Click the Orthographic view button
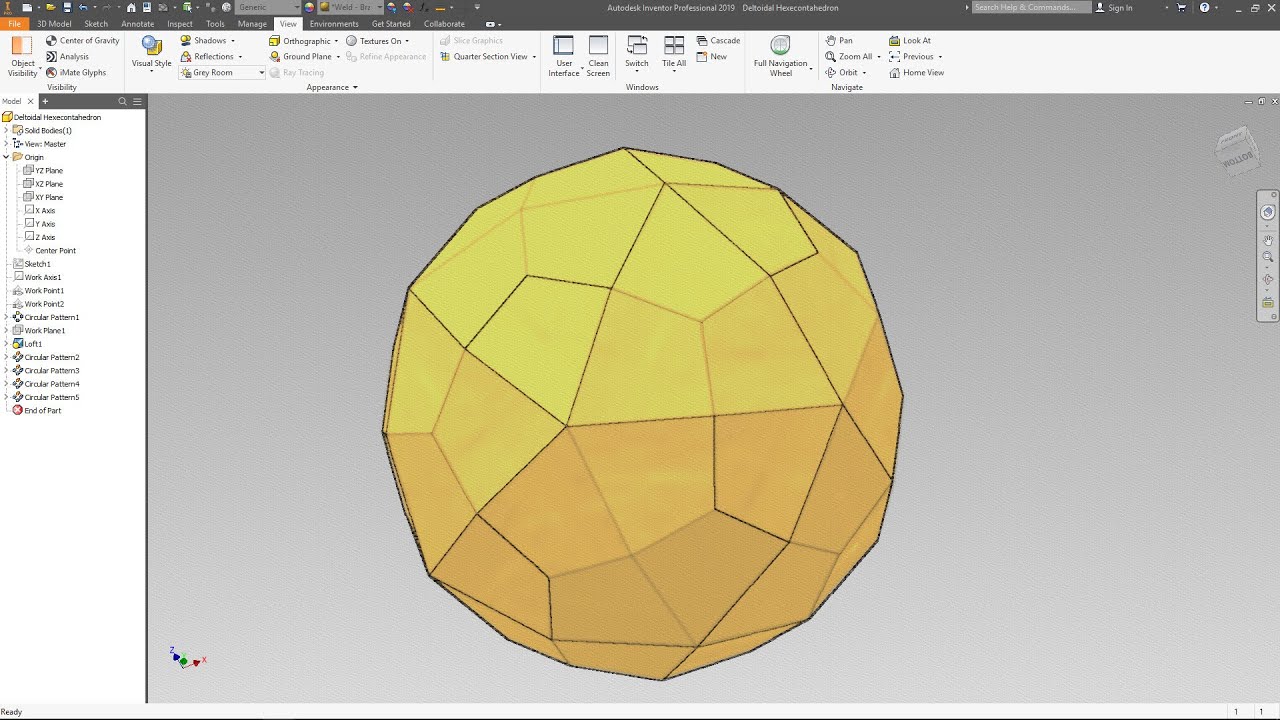This screenshot has height=720, width=1280. point(300,41)
